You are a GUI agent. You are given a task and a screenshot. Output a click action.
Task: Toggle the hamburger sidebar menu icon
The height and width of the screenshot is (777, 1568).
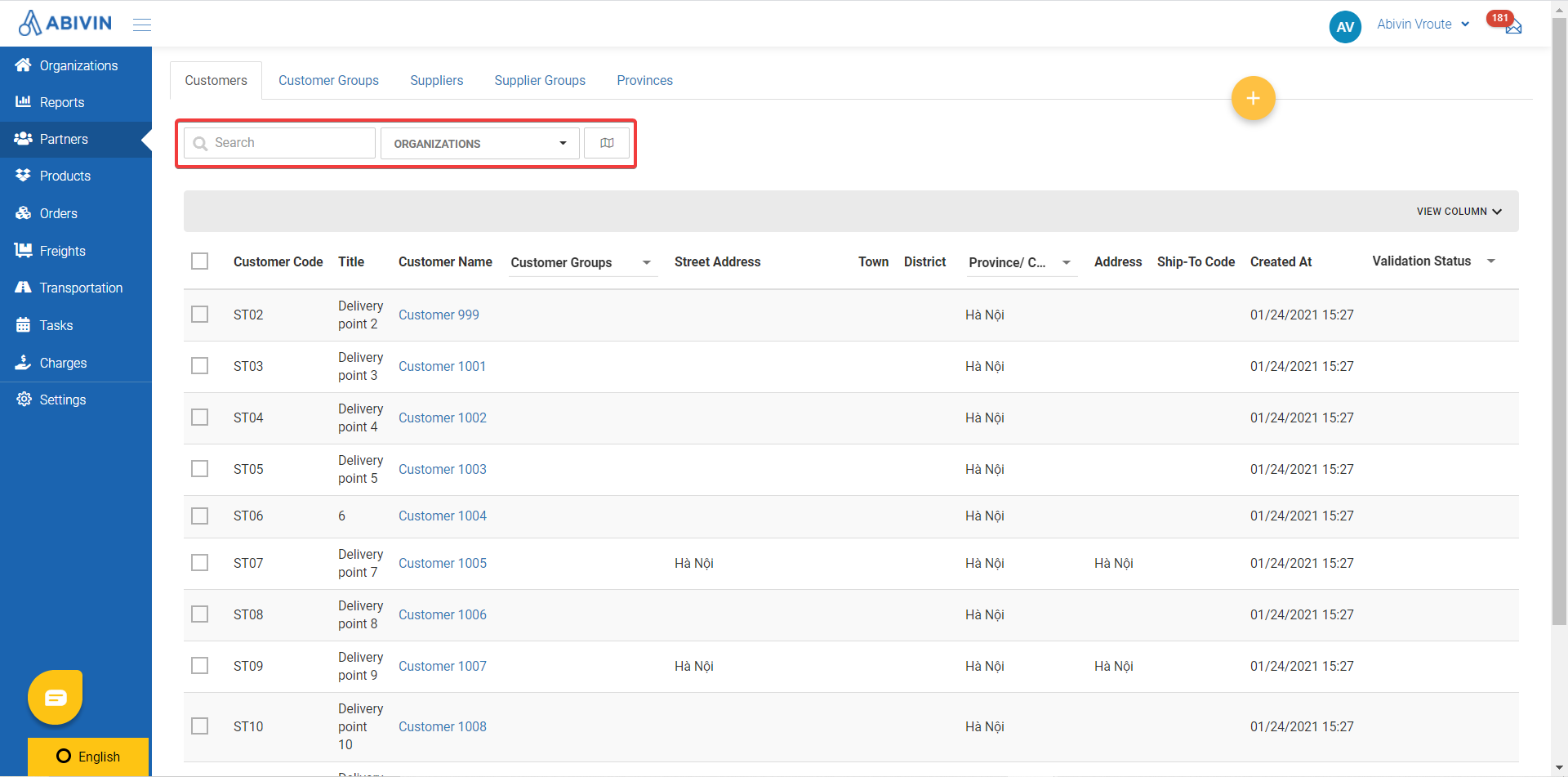point(142,25)
